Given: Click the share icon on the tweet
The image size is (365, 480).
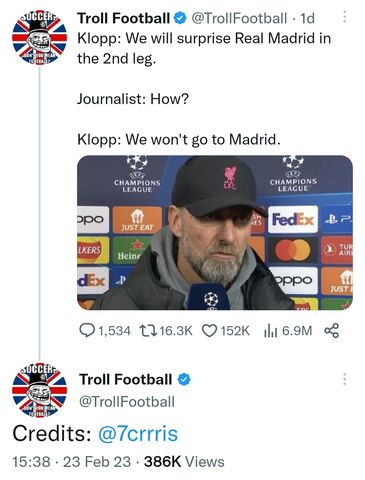Looking at the screenshot, I should click(332, 331).
